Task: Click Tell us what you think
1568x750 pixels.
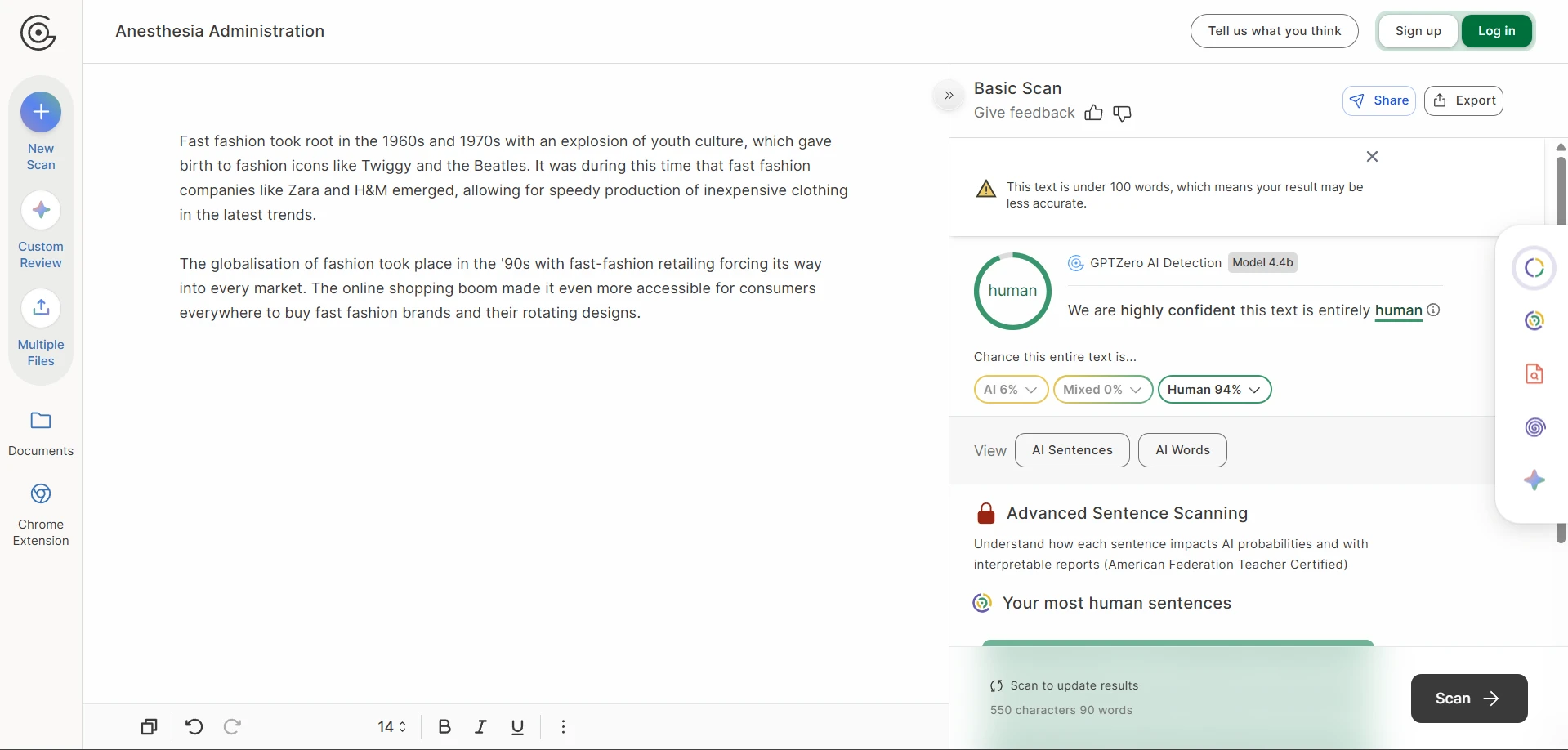Action: click(1273, 30)
